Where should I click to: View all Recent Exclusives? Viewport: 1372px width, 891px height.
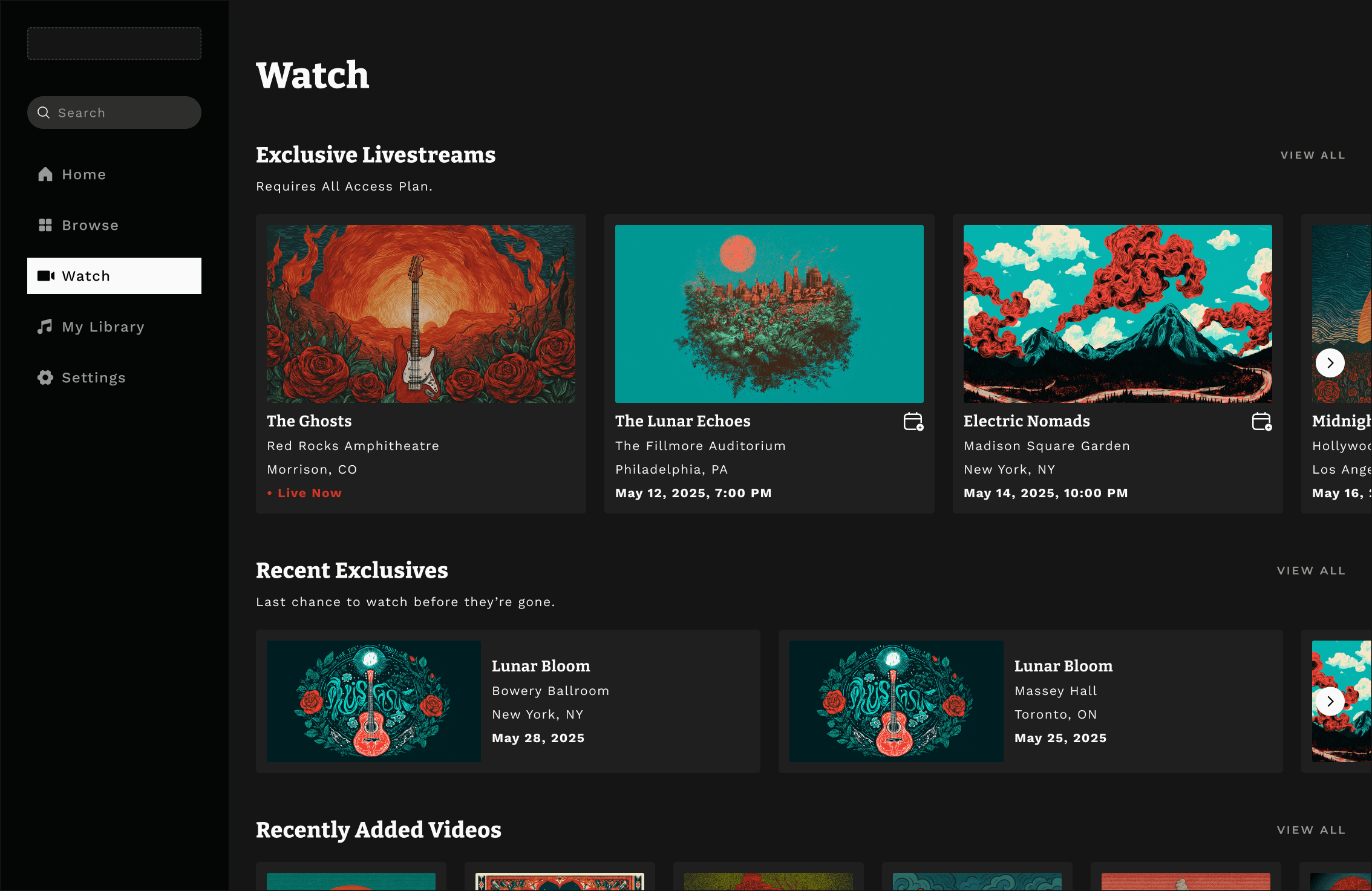(1311, 570)
